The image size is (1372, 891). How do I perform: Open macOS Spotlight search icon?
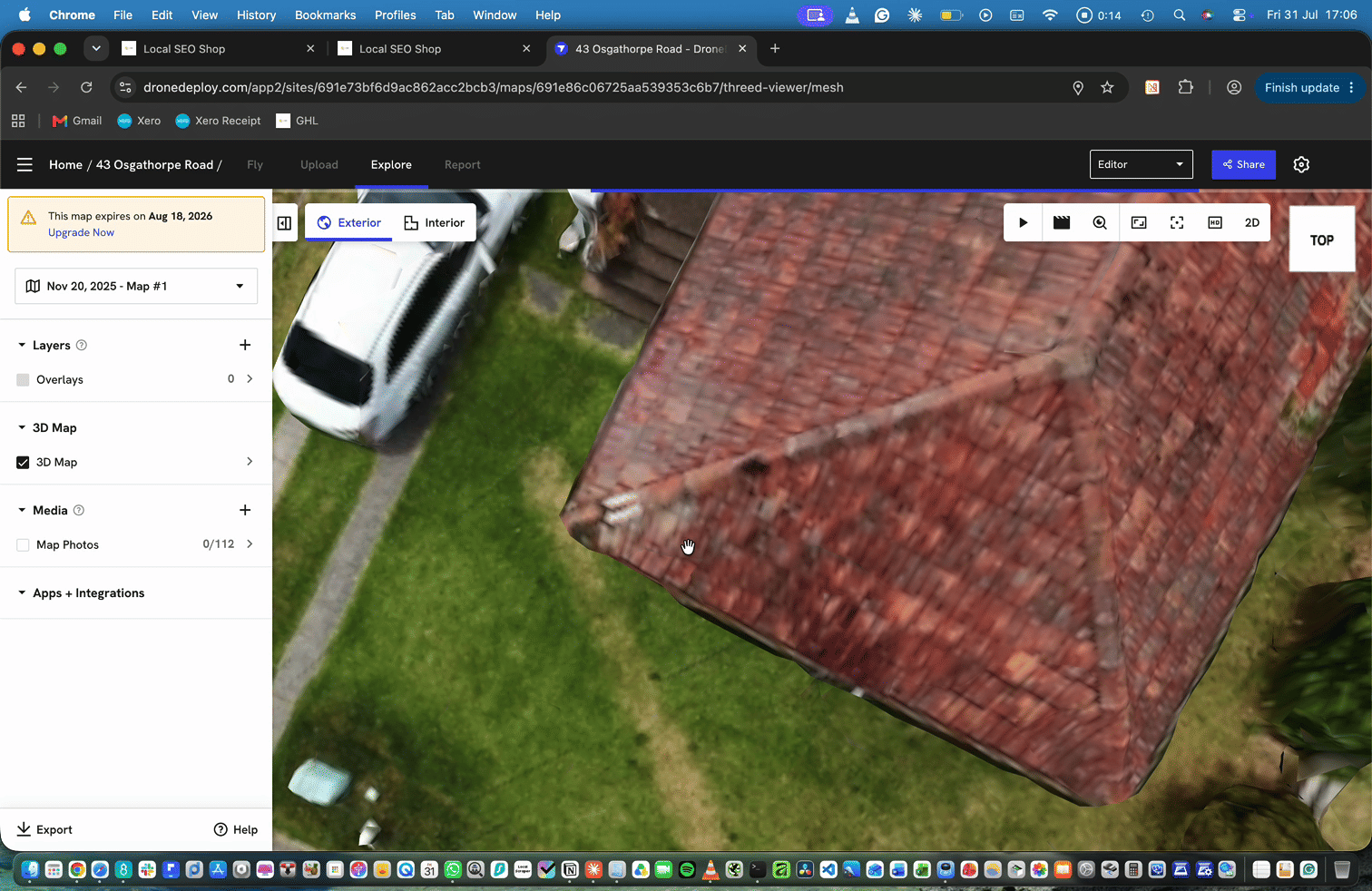(x=1179, y=15)
